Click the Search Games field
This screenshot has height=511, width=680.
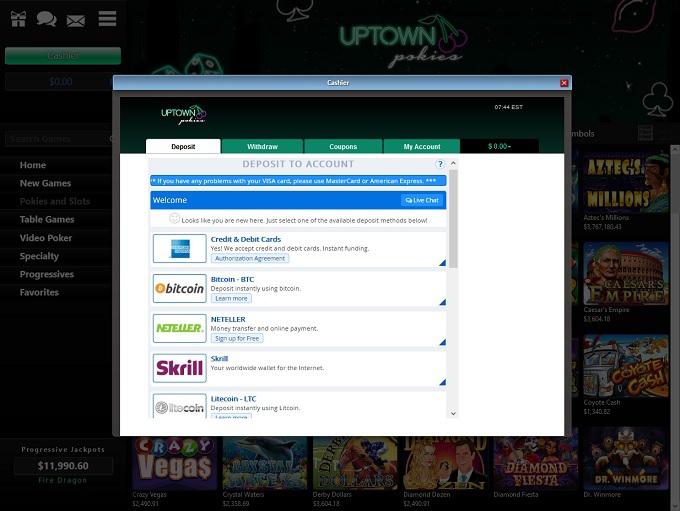click(59, 139)
